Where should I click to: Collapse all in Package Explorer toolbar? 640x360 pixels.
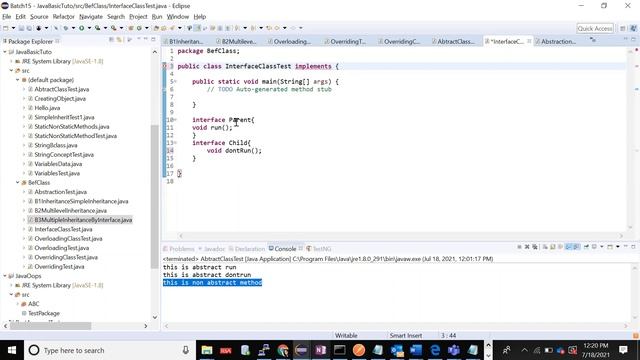point(111,40)
